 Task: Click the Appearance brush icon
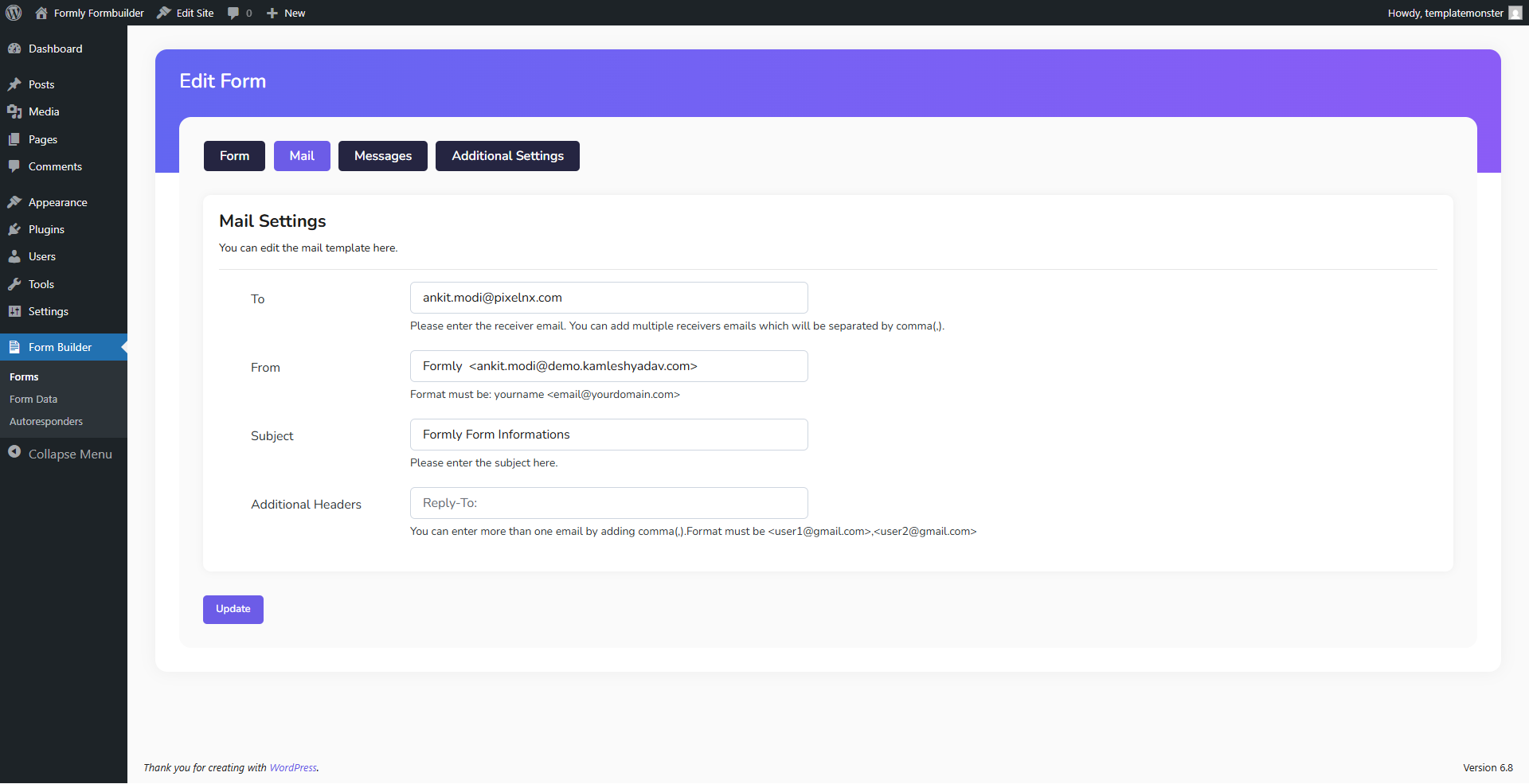coord(14,202)
